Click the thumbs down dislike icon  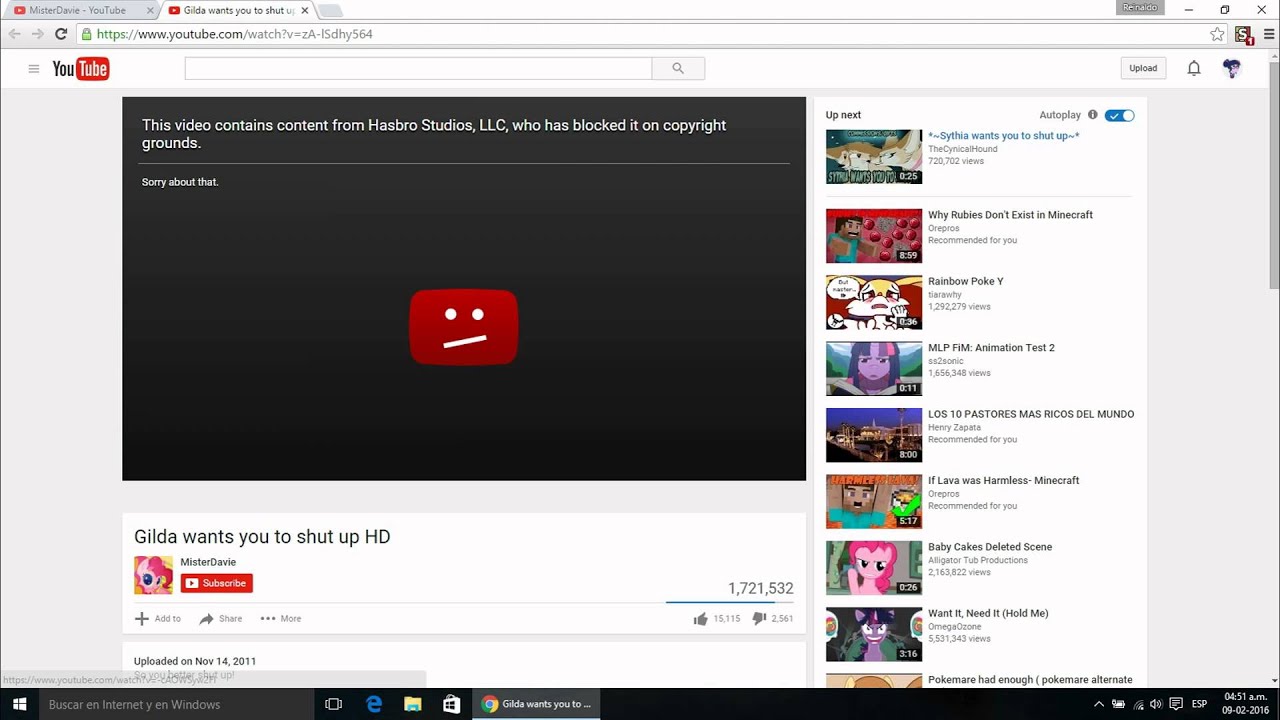coord(759,619)
